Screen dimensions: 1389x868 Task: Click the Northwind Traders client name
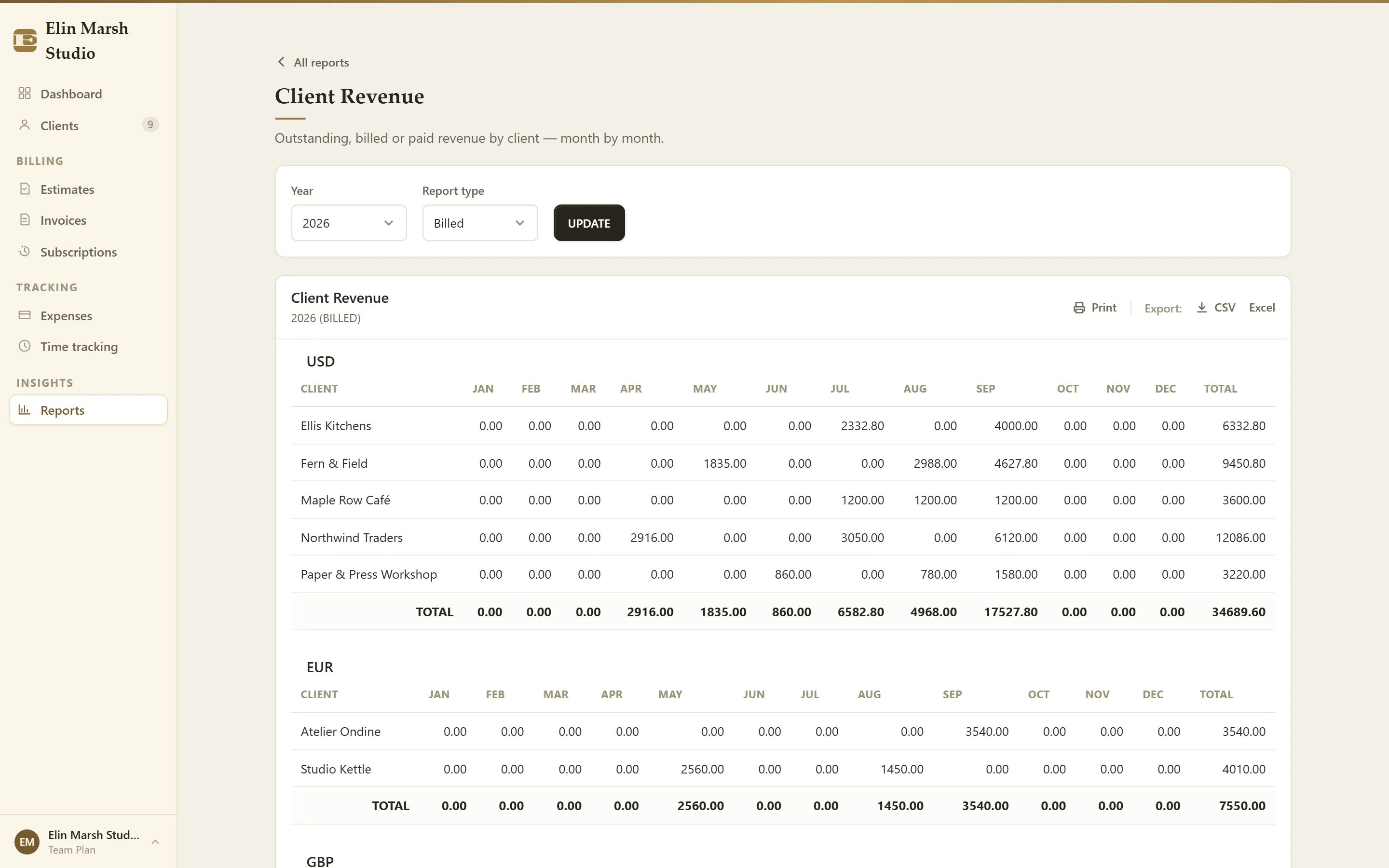click(x=352, y=538)
